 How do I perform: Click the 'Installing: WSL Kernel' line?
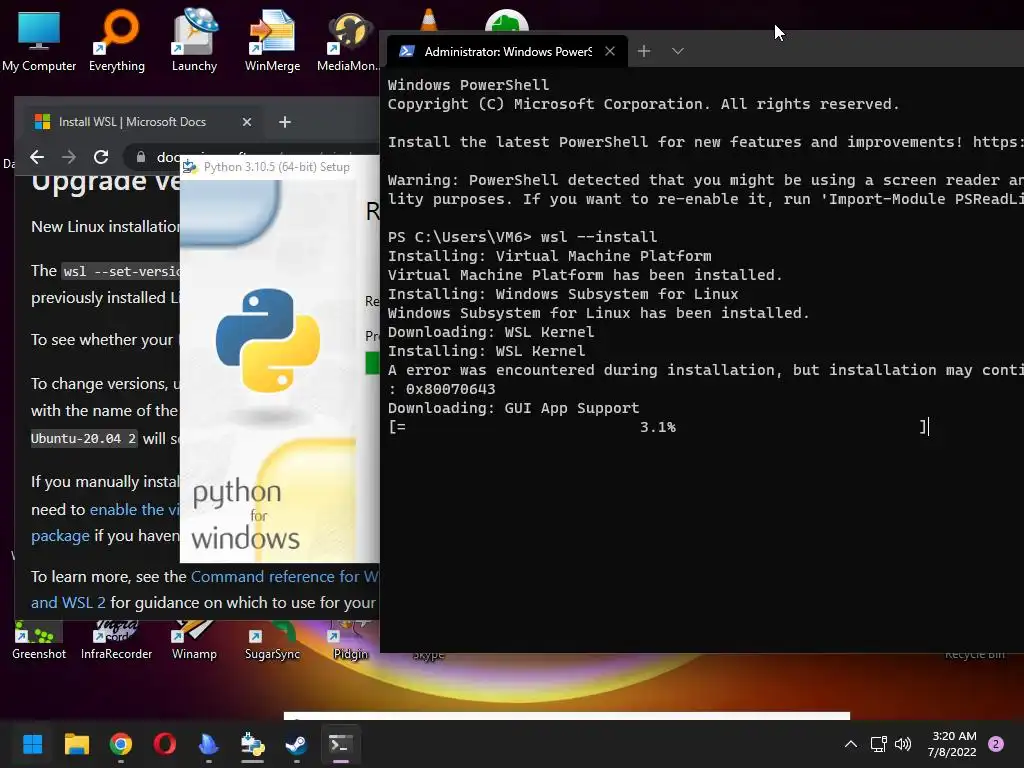click(487, 351)
